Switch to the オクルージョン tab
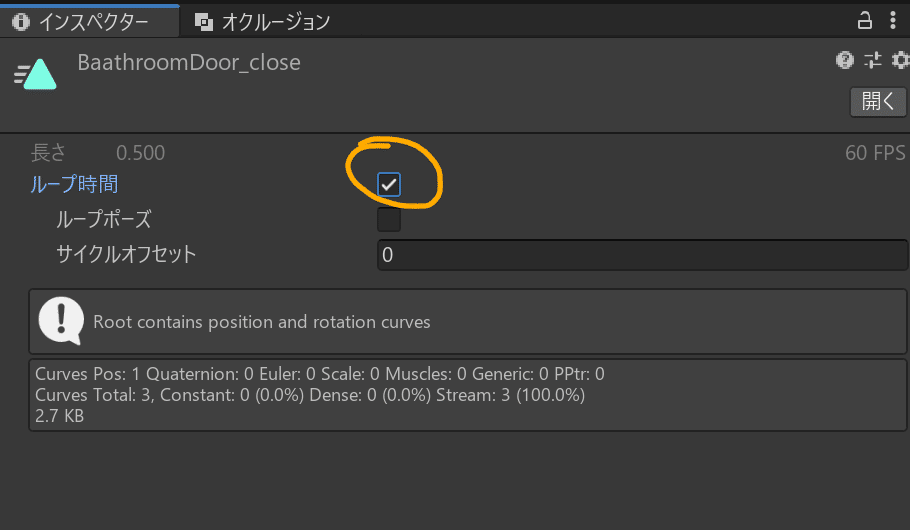The height and width of the screenshot is (530, 910). [275, 20]
